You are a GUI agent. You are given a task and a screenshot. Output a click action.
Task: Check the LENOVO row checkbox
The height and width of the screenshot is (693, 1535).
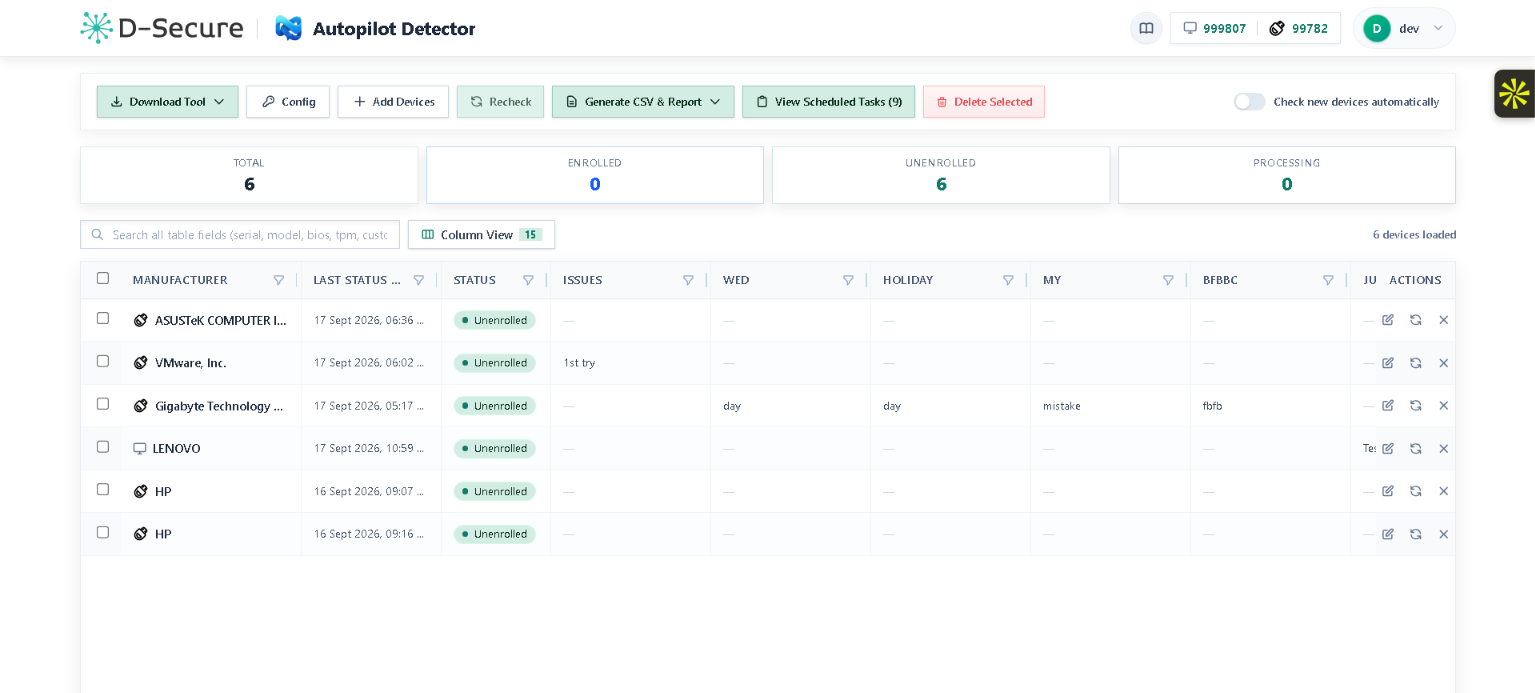click(x=103, y=447)
